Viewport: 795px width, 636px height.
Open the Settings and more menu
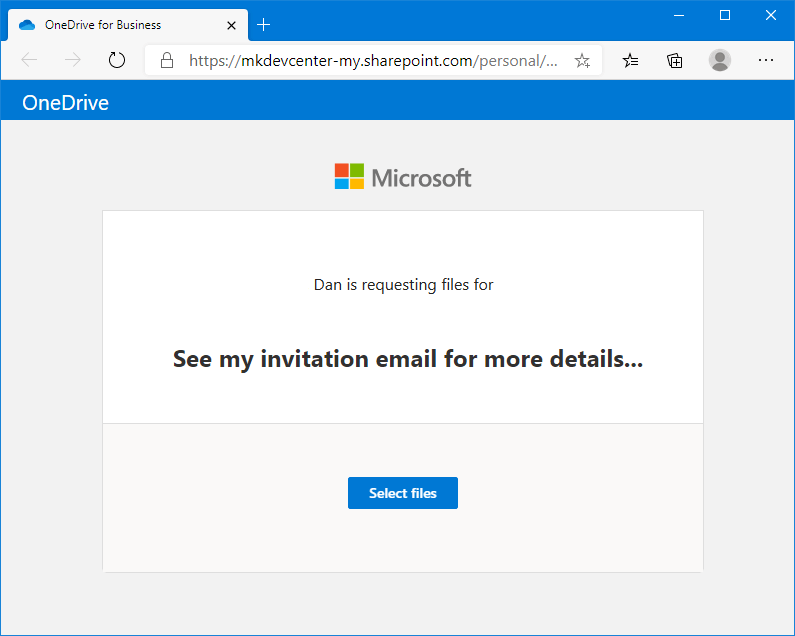pyautogui.click(x=766, y=60)
